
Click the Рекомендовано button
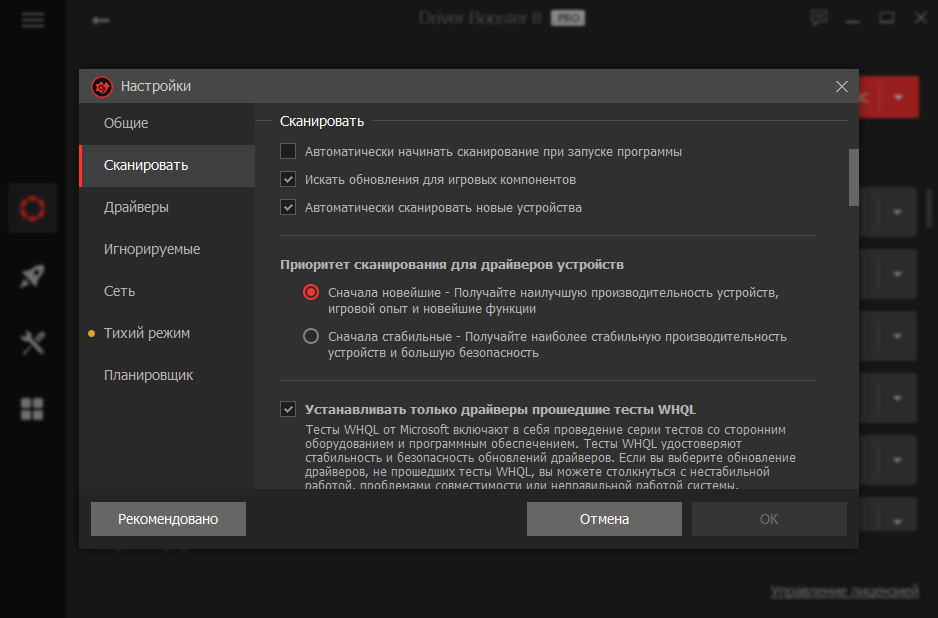click(167, 518)
